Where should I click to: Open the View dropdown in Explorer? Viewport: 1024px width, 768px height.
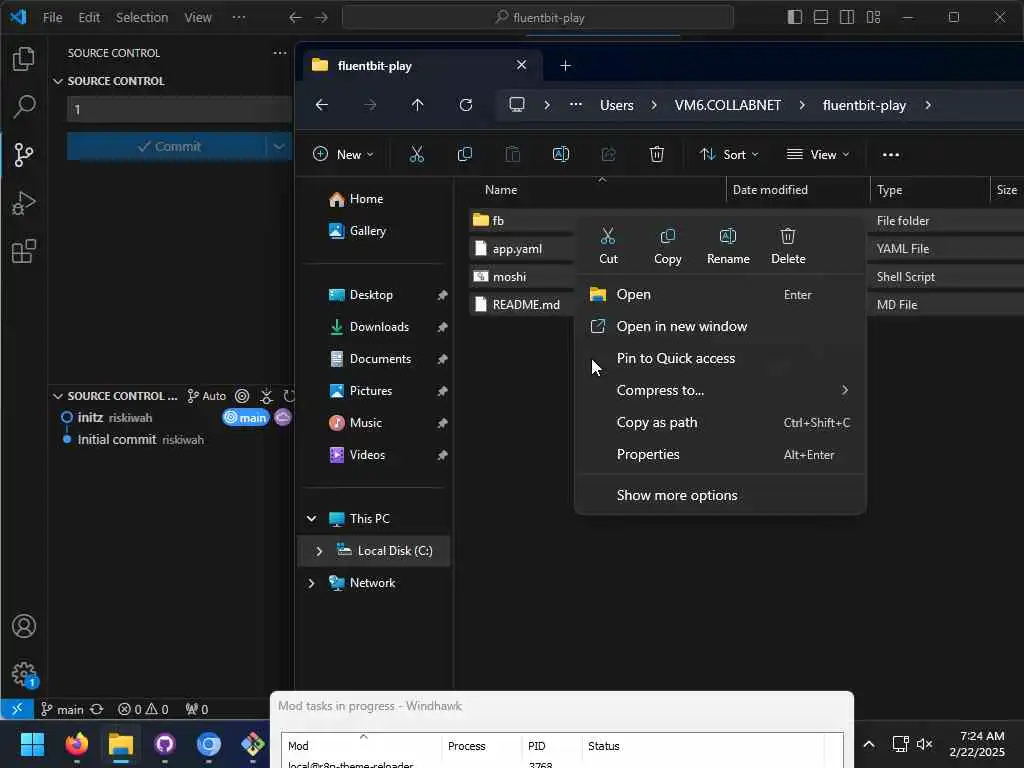818,155
